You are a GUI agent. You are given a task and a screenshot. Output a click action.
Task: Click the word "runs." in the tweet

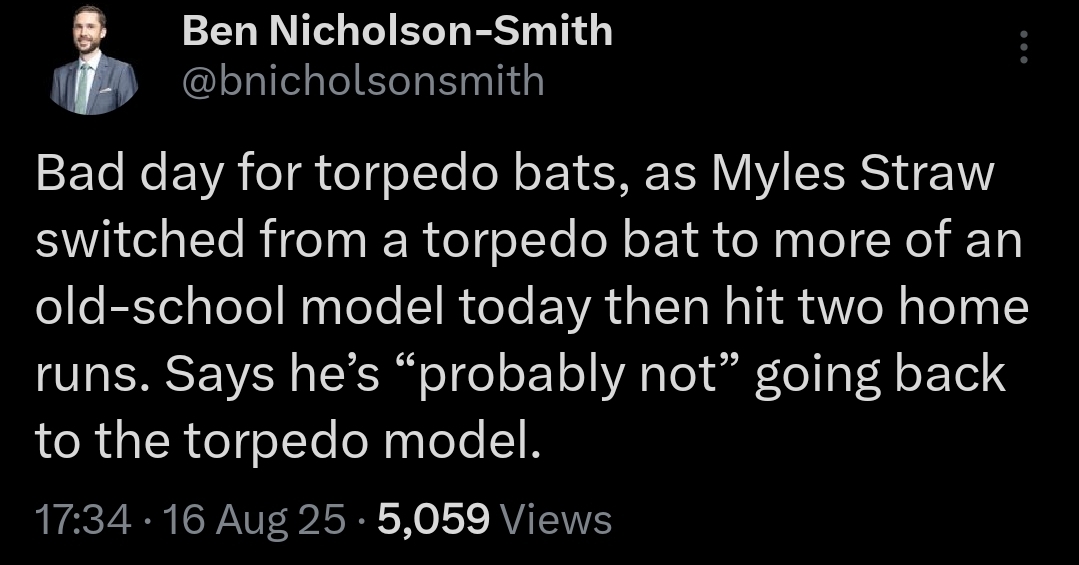click(x=91, y=373)
